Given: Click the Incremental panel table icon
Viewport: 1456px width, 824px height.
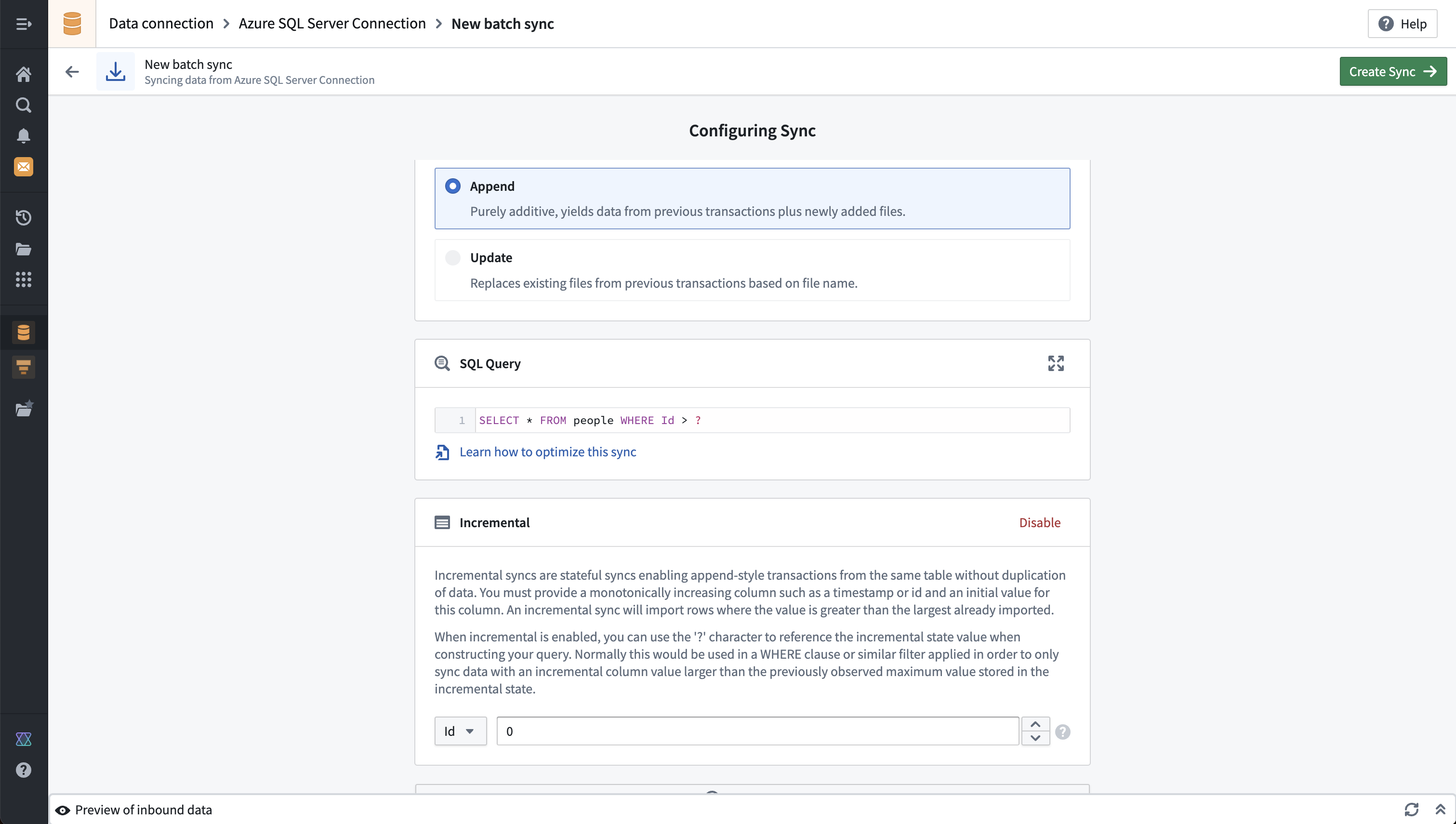Looking at the screenshot, I should coord(442,522).
